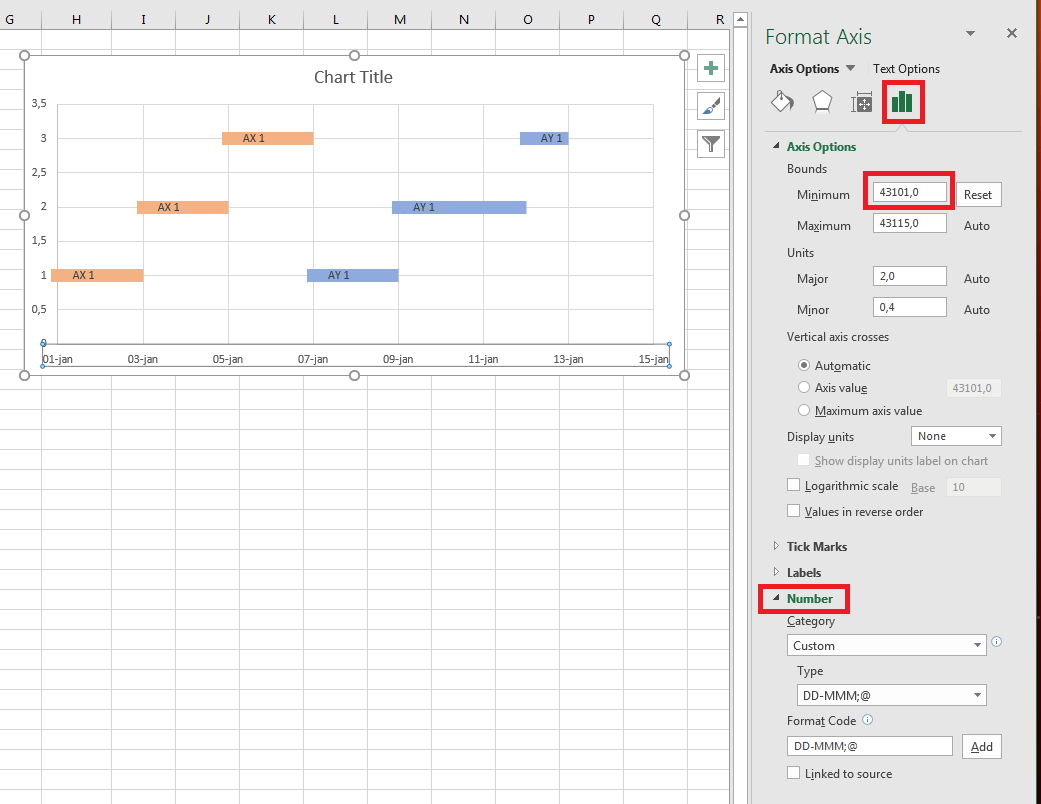Screen dimensions: 1041x804
Task: Click the Reset button next to Minimum
Action: (978, 194)
